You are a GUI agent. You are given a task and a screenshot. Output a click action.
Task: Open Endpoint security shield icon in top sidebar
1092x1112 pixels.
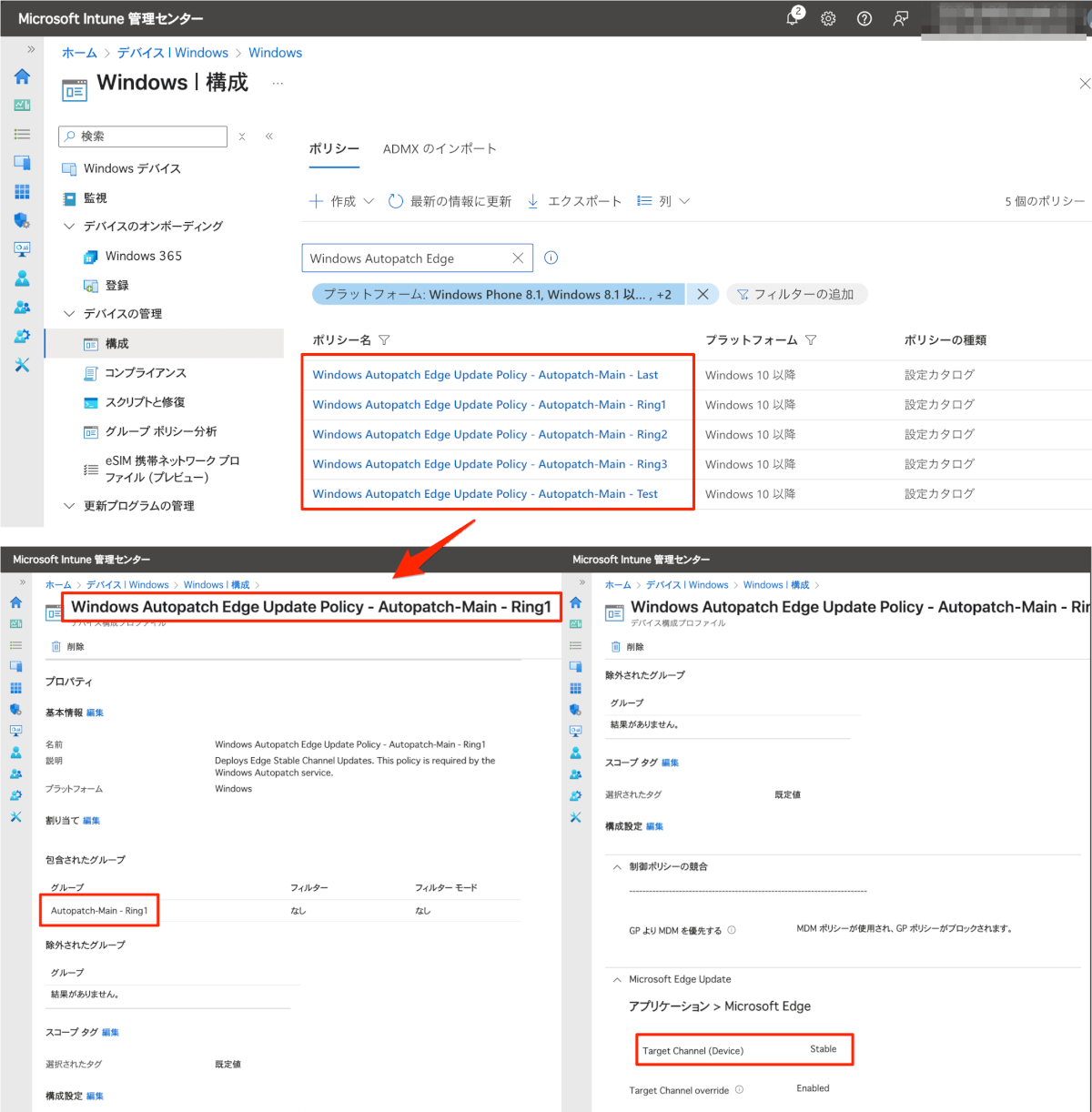tap(22, 220)
